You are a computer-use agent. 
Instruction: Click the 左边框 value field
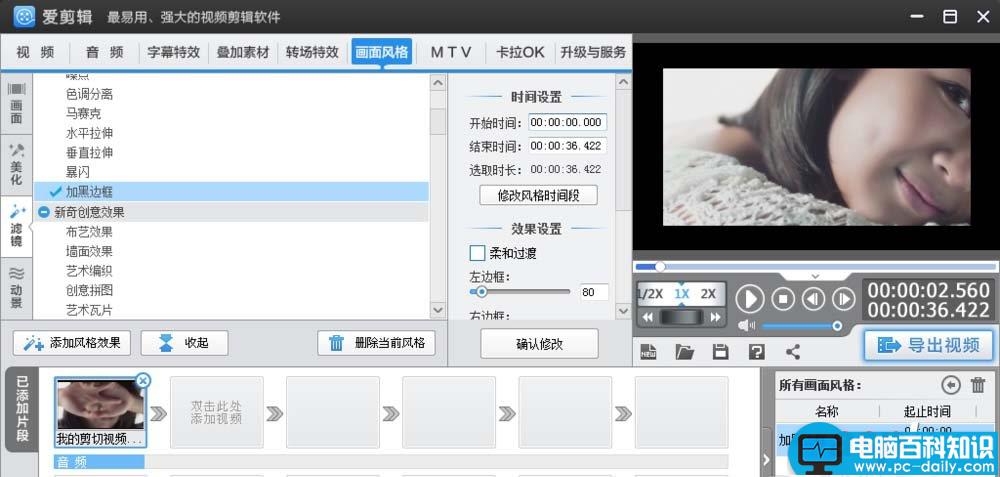click(594, 292)
